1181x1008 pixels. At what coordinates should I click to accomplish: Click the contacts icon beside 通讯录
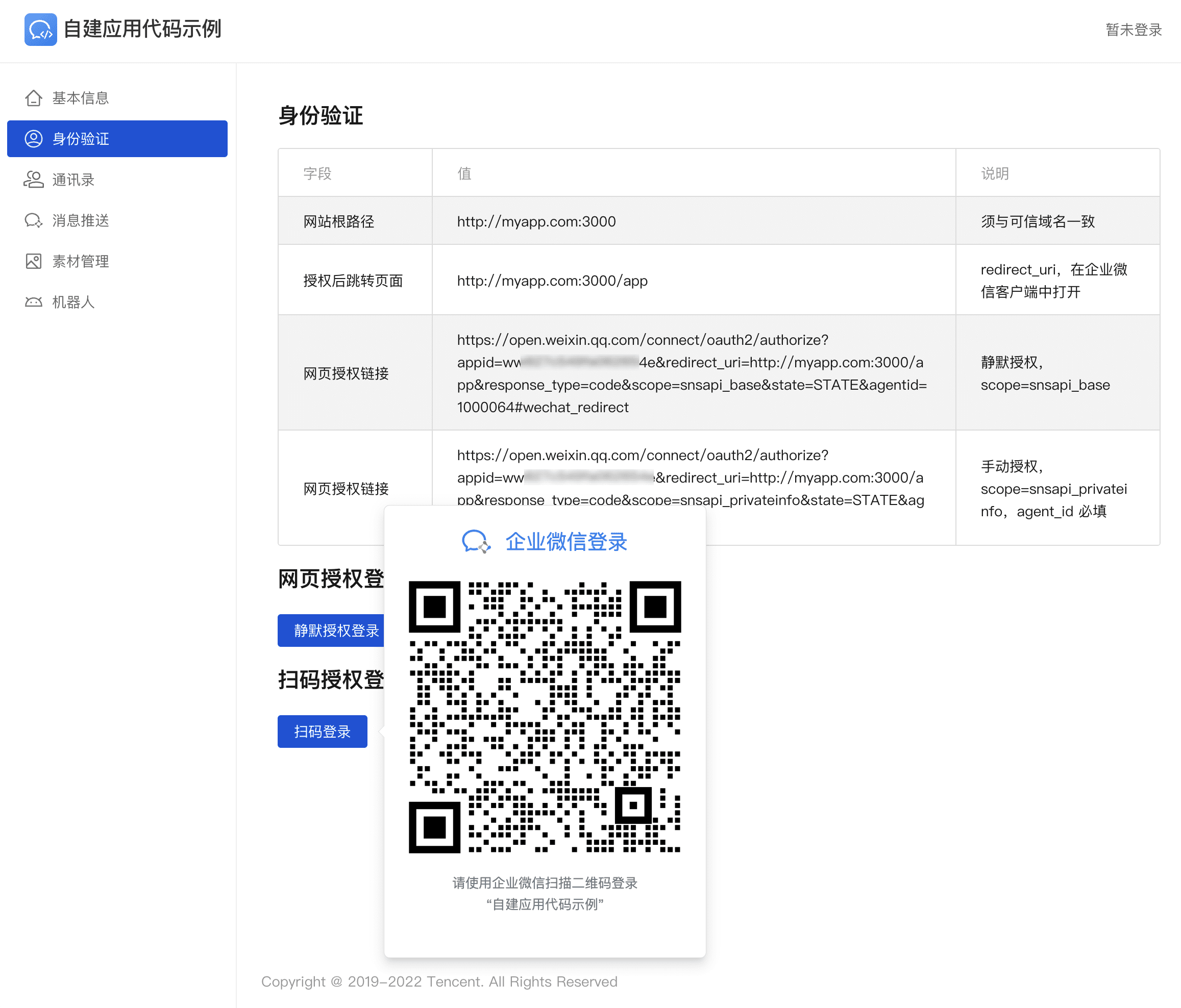point(34,180)
